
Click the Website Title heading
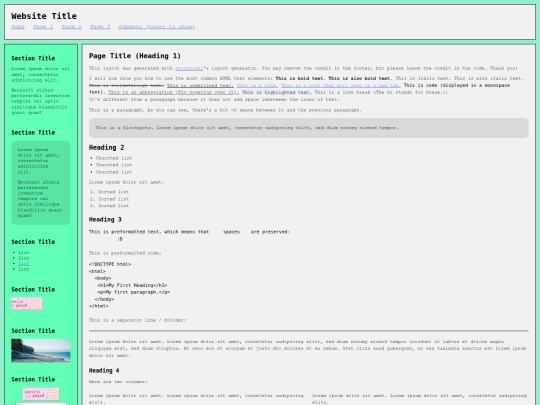[x=44, y=16]
